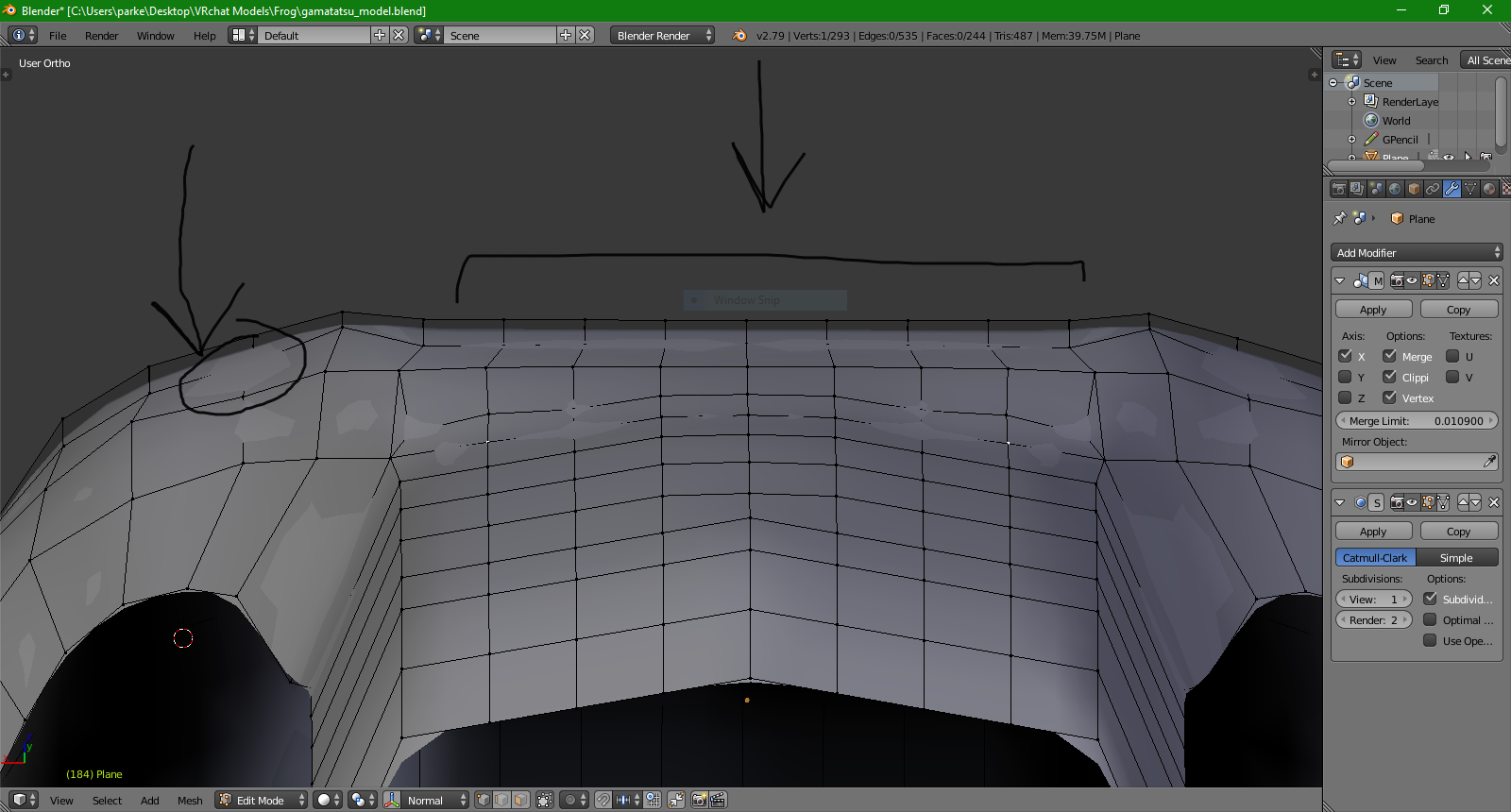The width and height of the screenshot is (1511, 812).
Task: Open the Modifiers properties tab wrench icon
Action: [1452, 189]
